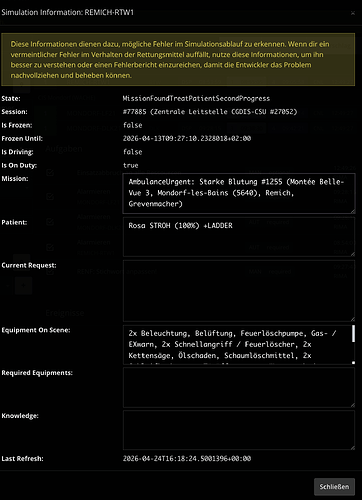
Task: Click the Is Frozen: label
Action: pyautogui.click(x=17, y=125)
